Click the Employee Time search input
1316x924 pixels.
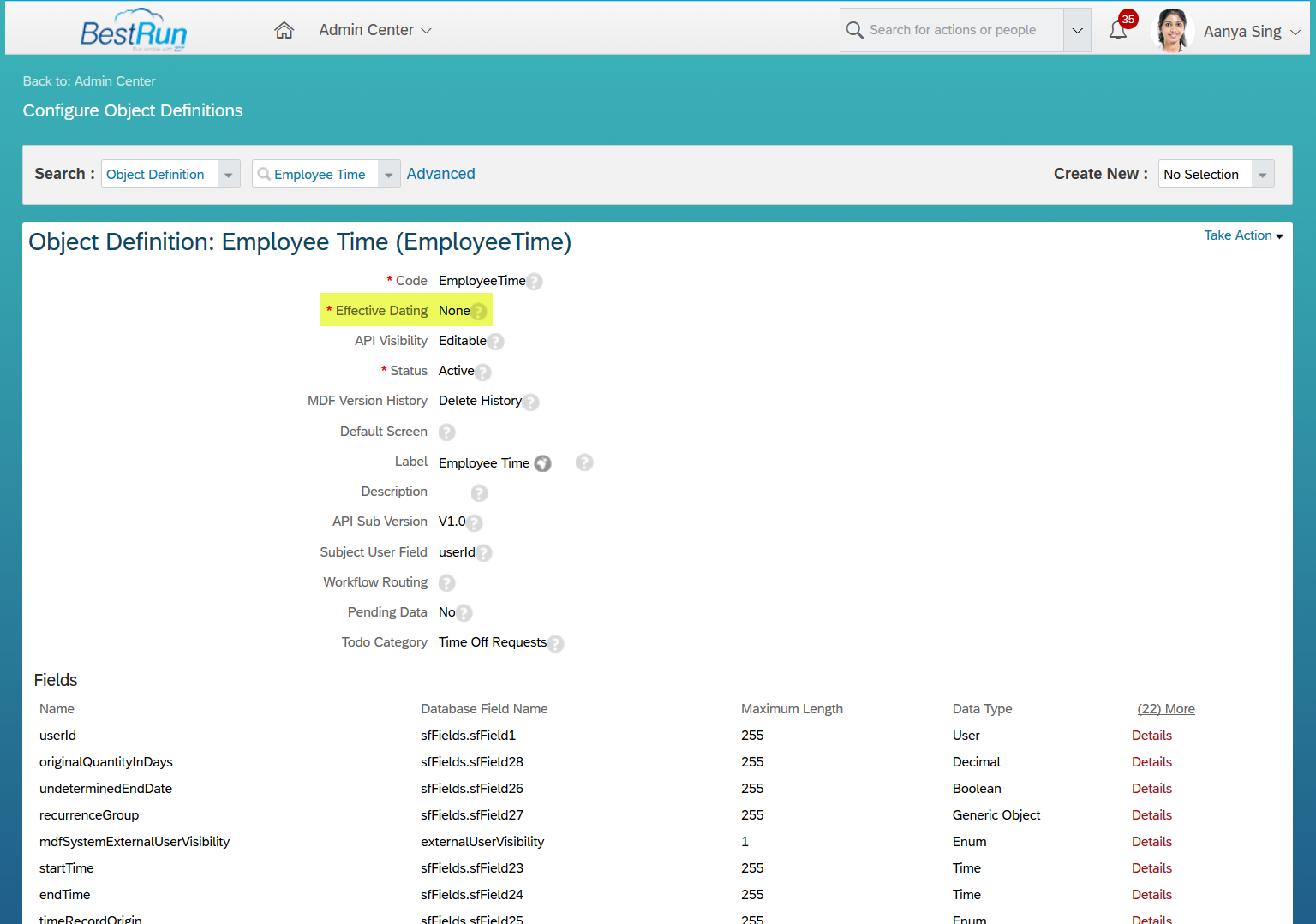point(316,174)
